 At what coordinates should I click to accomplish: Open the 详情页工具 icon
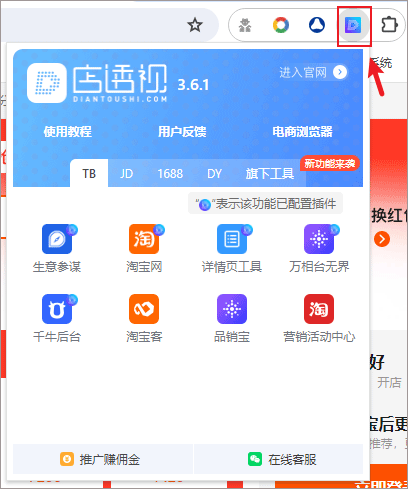pos(232,239)
